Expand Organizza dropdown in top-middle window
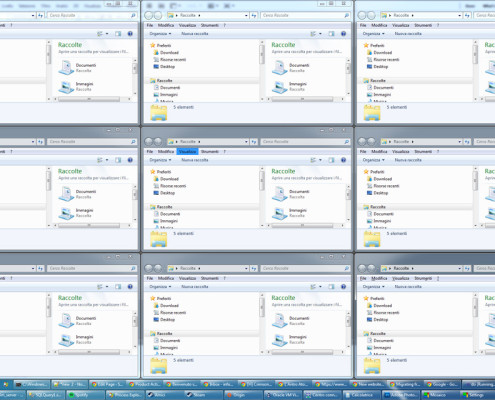 (160, 34)
